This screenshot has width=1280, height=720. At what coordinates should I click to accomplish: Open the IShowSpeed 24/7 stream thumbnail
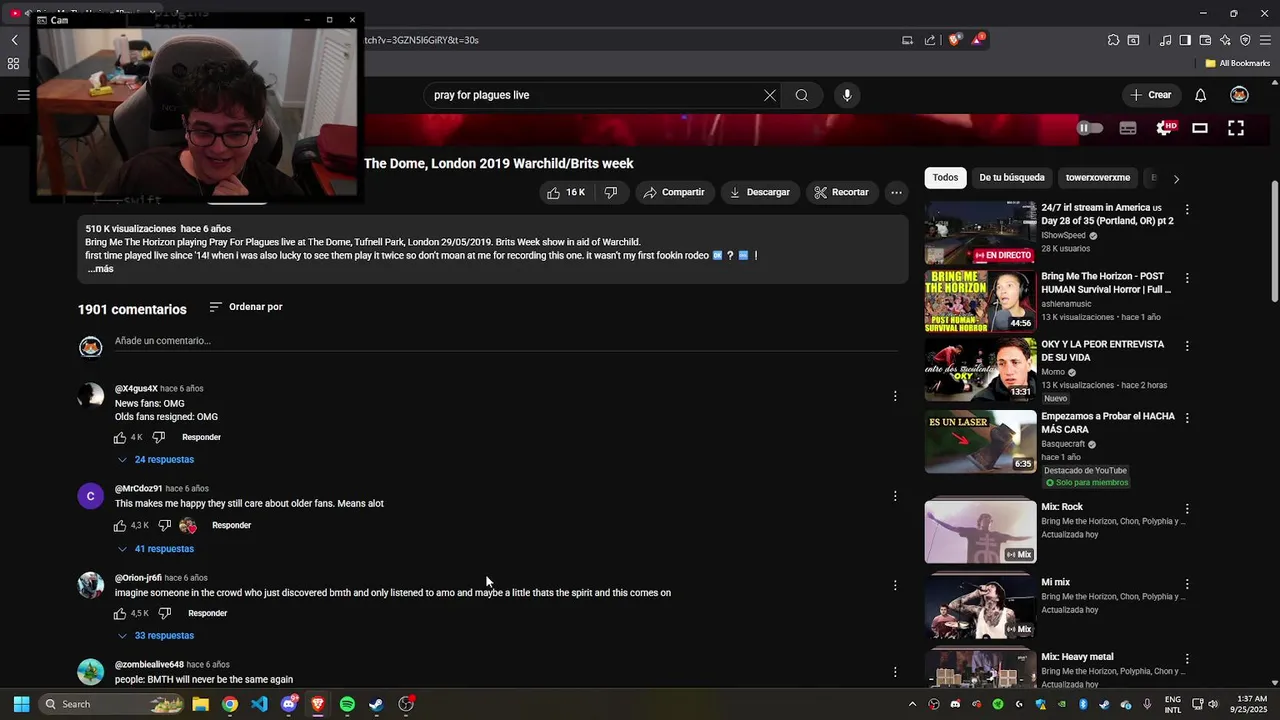click(980, 233)
